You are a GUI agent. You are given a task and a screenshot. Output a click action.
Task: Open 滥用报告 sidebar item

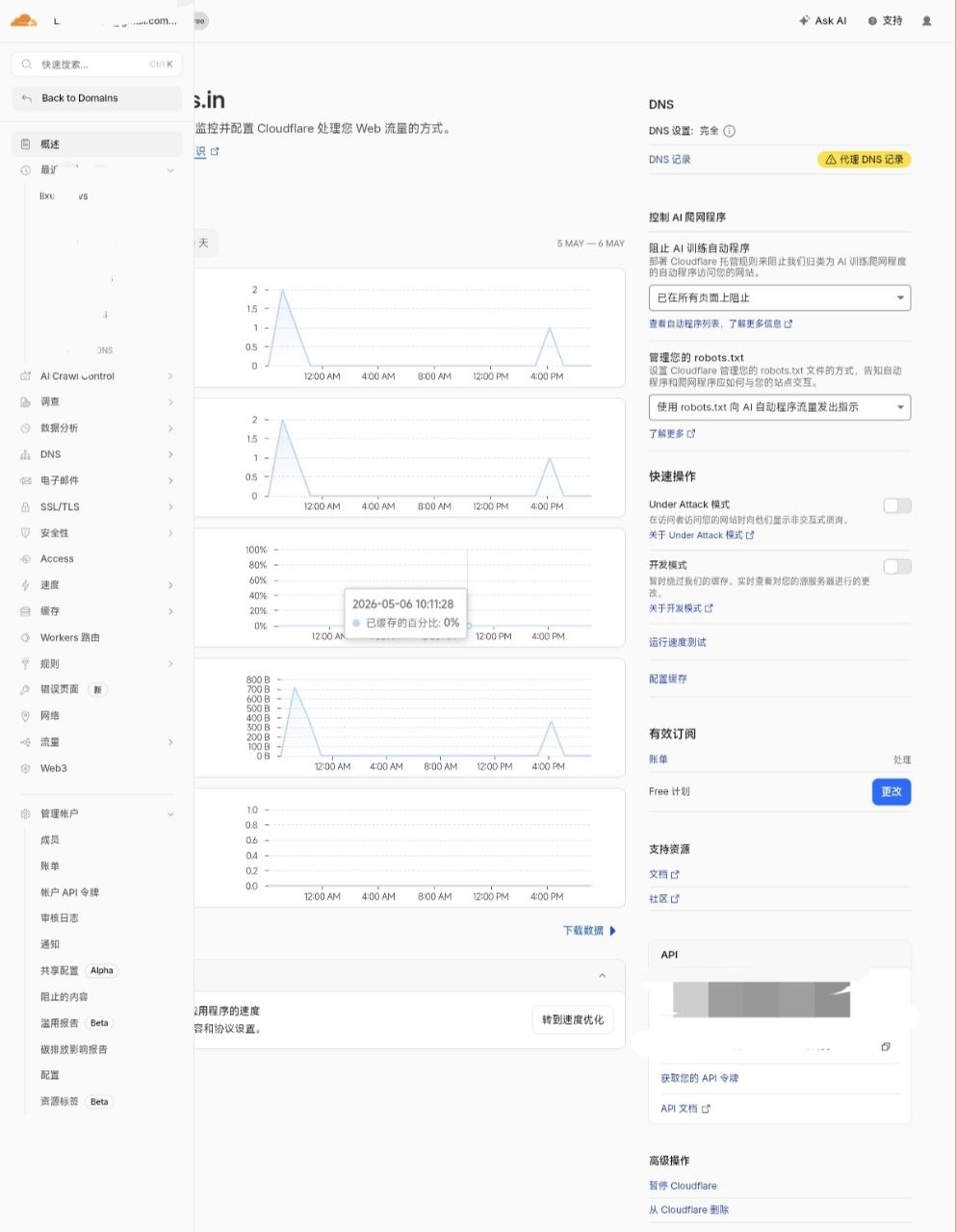(60, 1023)
